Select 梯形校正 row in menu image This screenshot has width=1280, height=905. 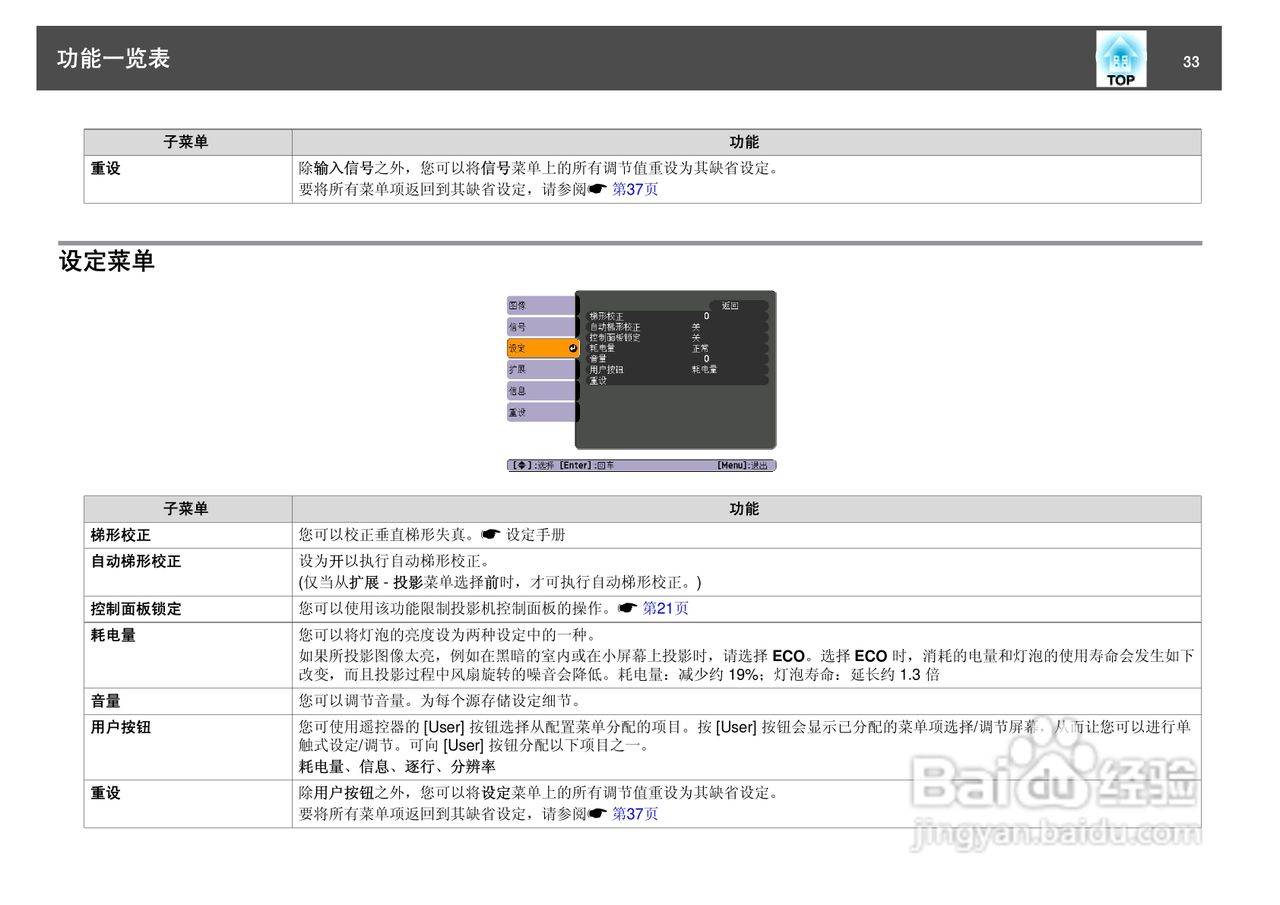click(675, 316)
